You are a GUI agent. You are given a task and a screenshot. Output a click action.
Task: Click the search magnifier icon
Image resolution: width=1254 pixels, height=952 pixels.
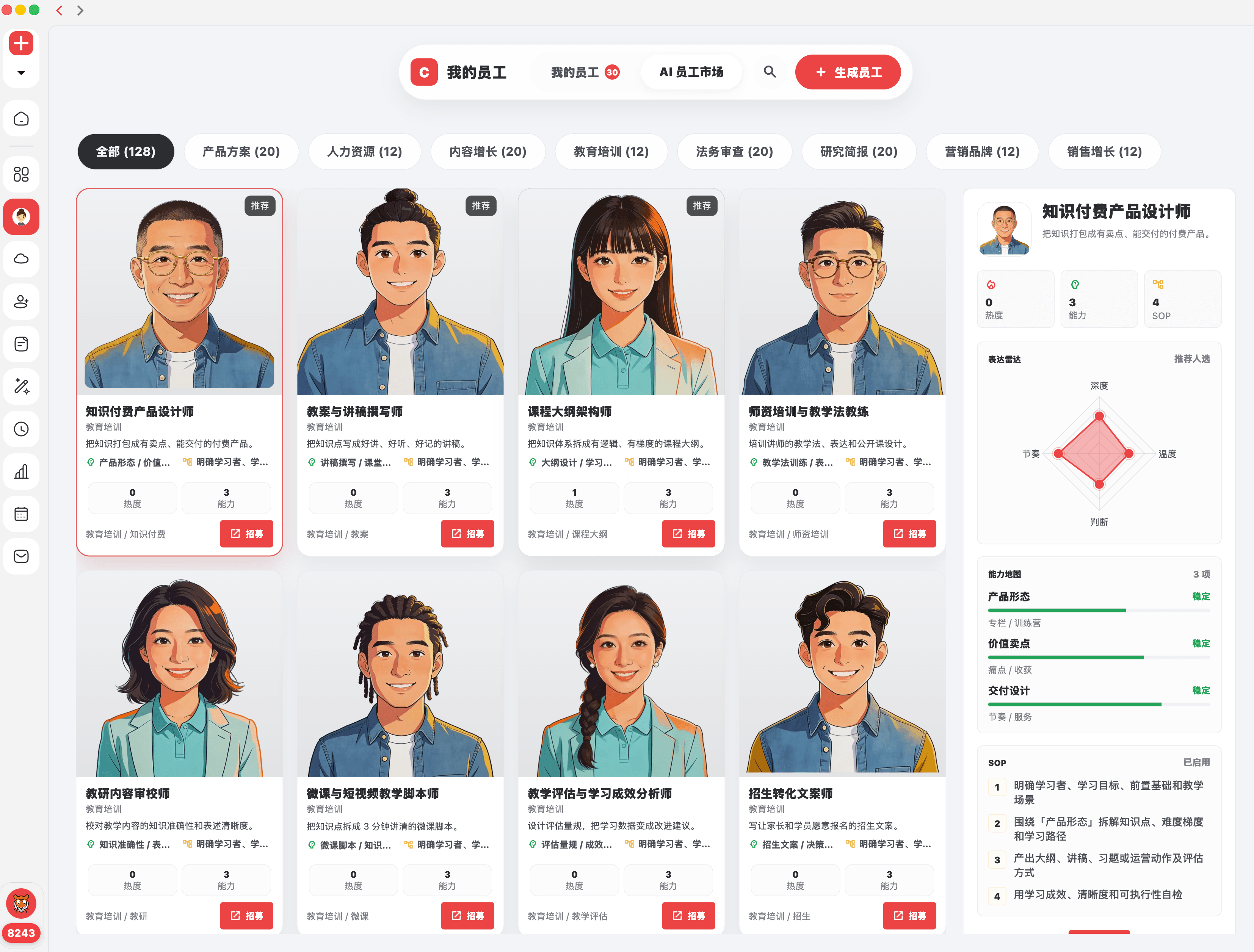tap(769, 72)
